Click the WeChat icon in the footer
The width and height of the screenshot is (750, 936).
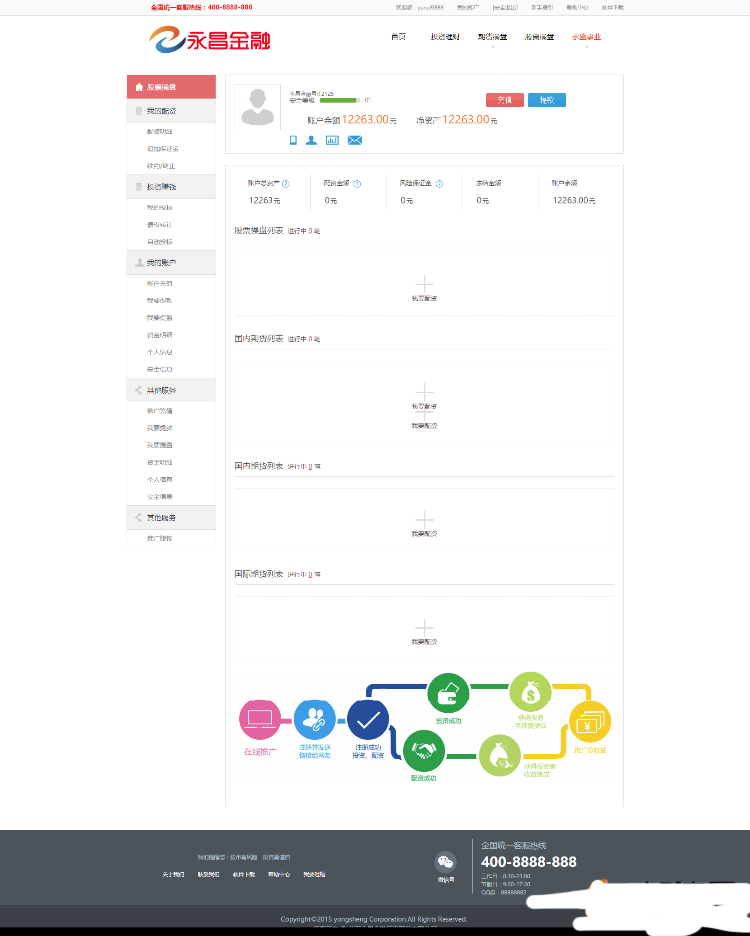(x=445, y=862)
